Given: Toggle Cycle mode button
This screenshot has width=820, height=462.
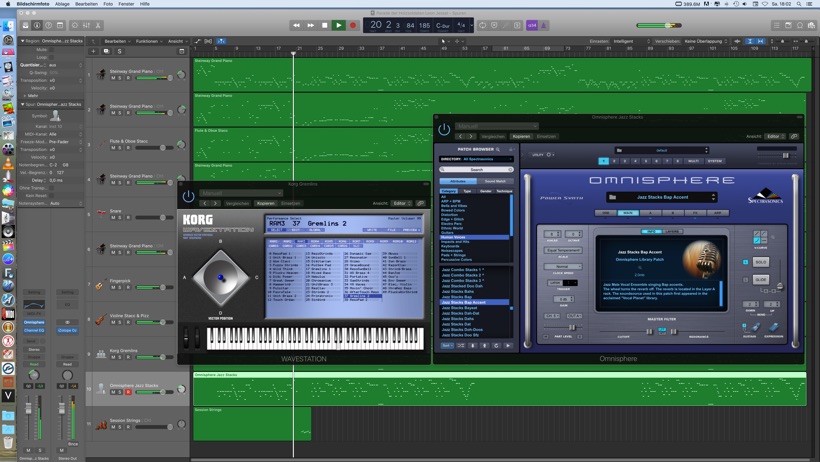Looking at the screenshot, I should click(482, 25).
